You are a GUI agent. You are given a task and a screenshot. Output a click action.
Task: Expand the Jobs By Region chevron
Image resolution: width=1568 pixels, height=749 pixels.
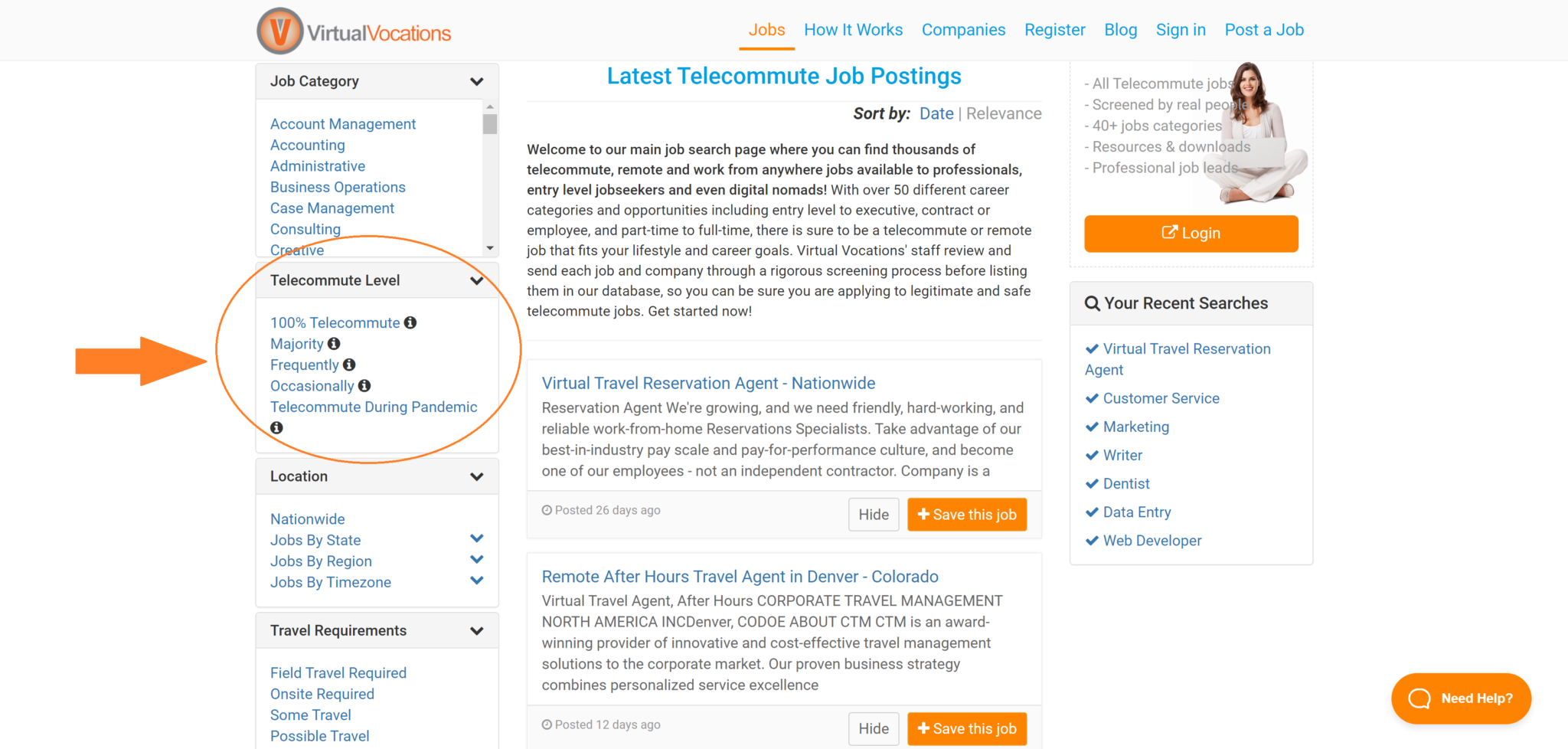tap(477, 560)
